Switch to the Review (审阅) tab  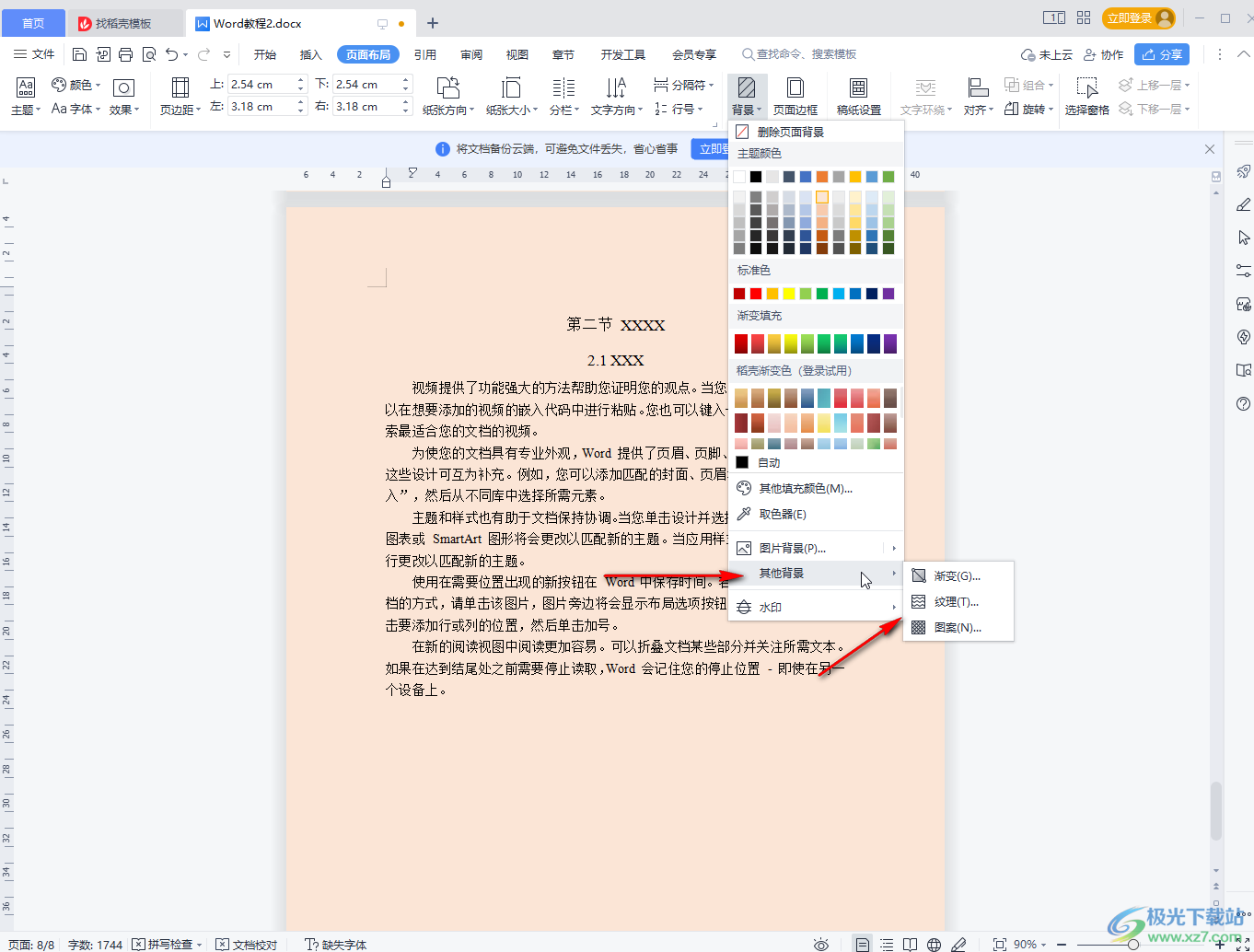click(x=471, y=54)
